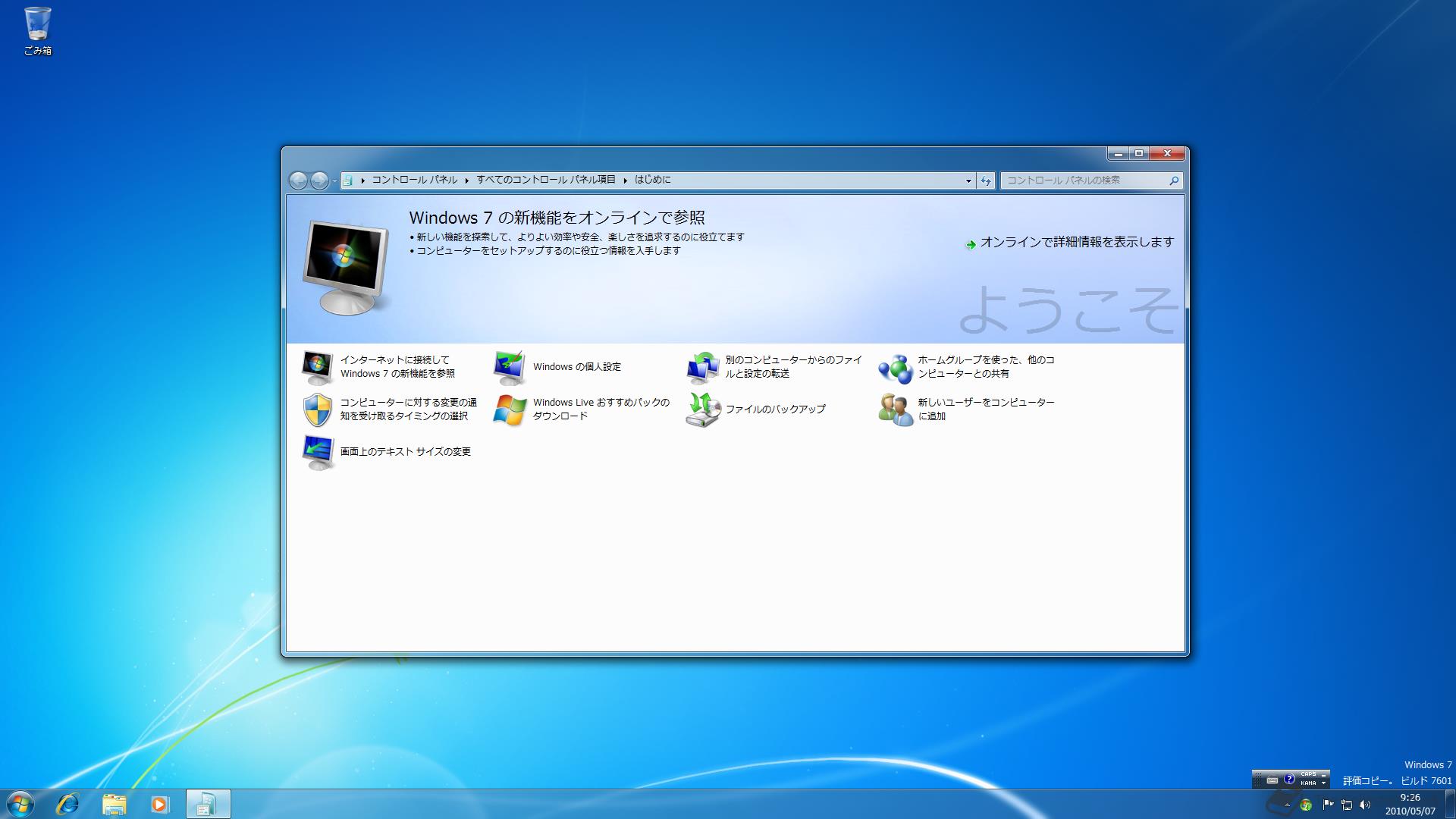
Task: Click the search magnifier icon
Action: (x=1174, y=180)
